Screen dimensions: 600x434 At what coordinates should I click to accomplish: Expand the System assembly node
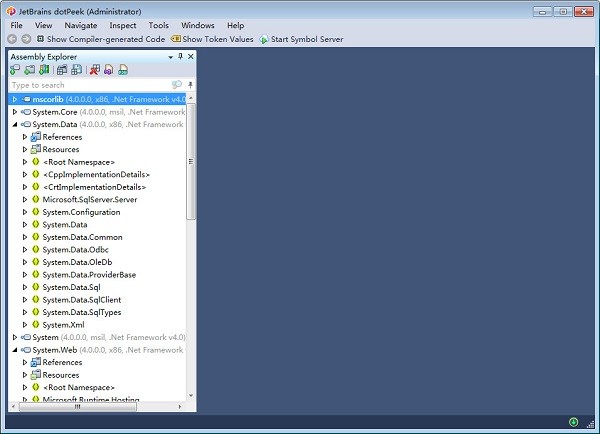pyautogui.click(x=15, y=337)
